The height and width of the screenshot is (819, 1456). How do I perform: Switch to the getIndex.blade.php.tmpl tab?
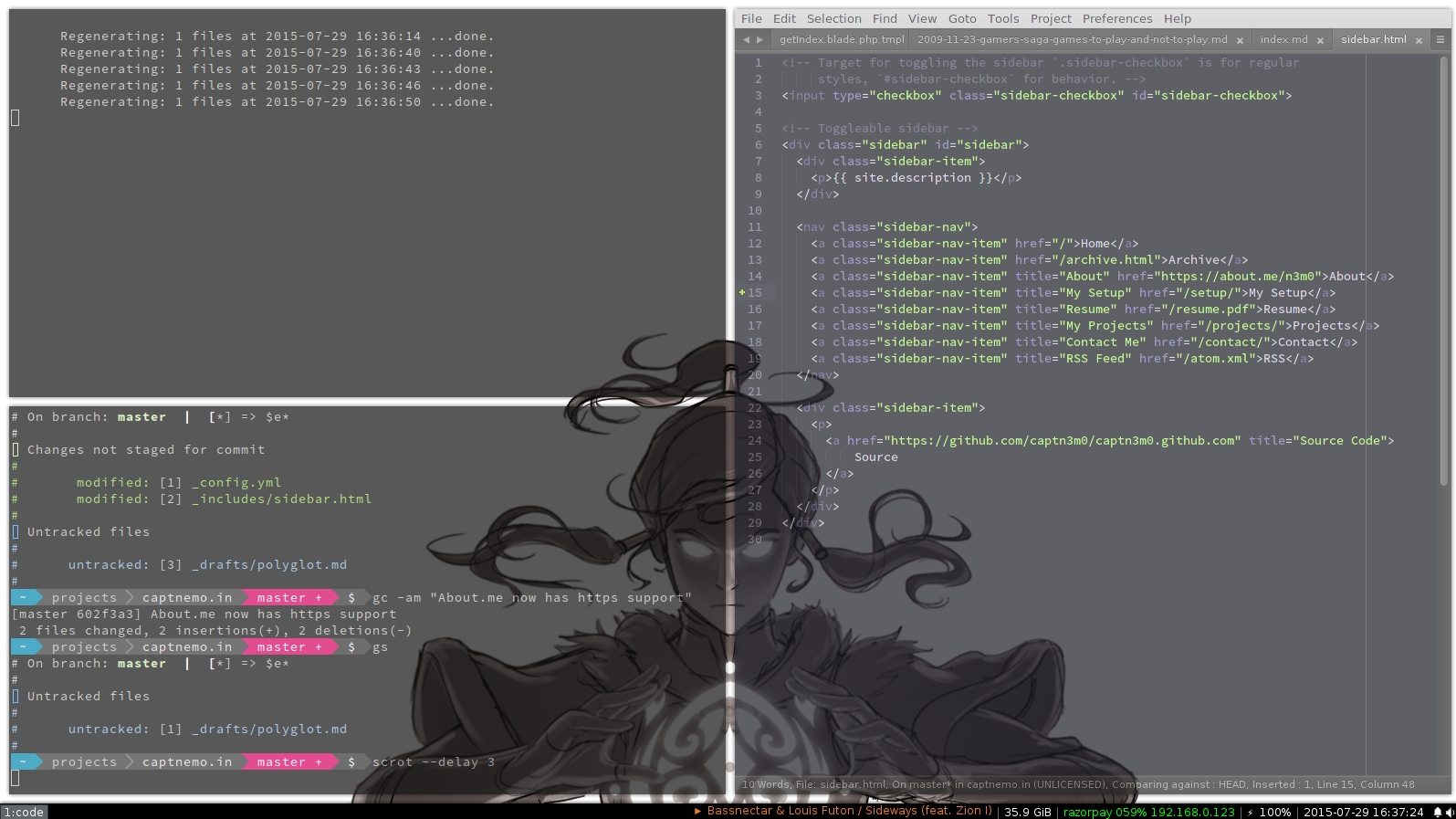(842, 39)
